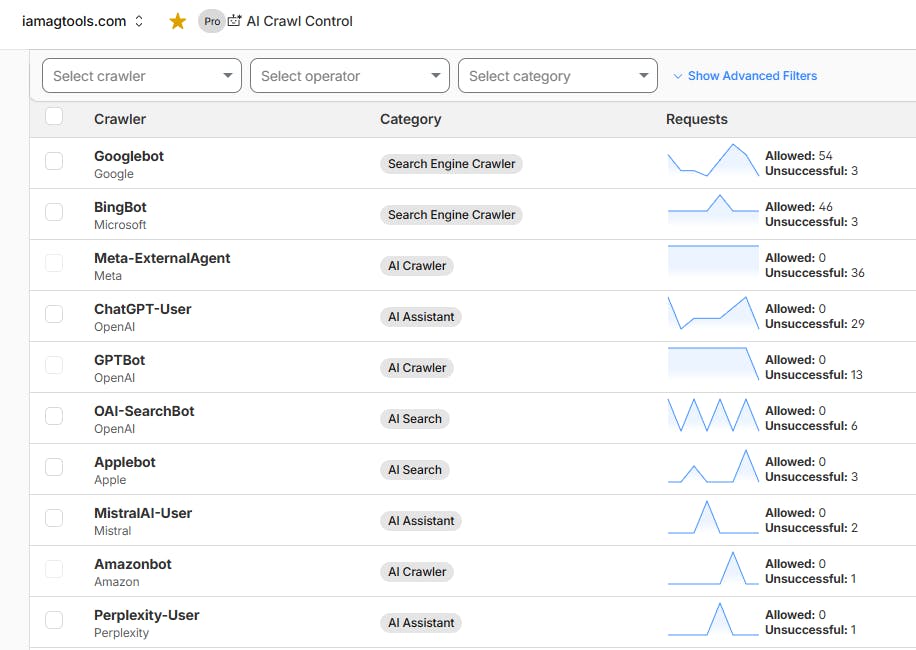Open the Select category dropdown
The width and height of the screenshot is (916, 650).
(558, 76)
